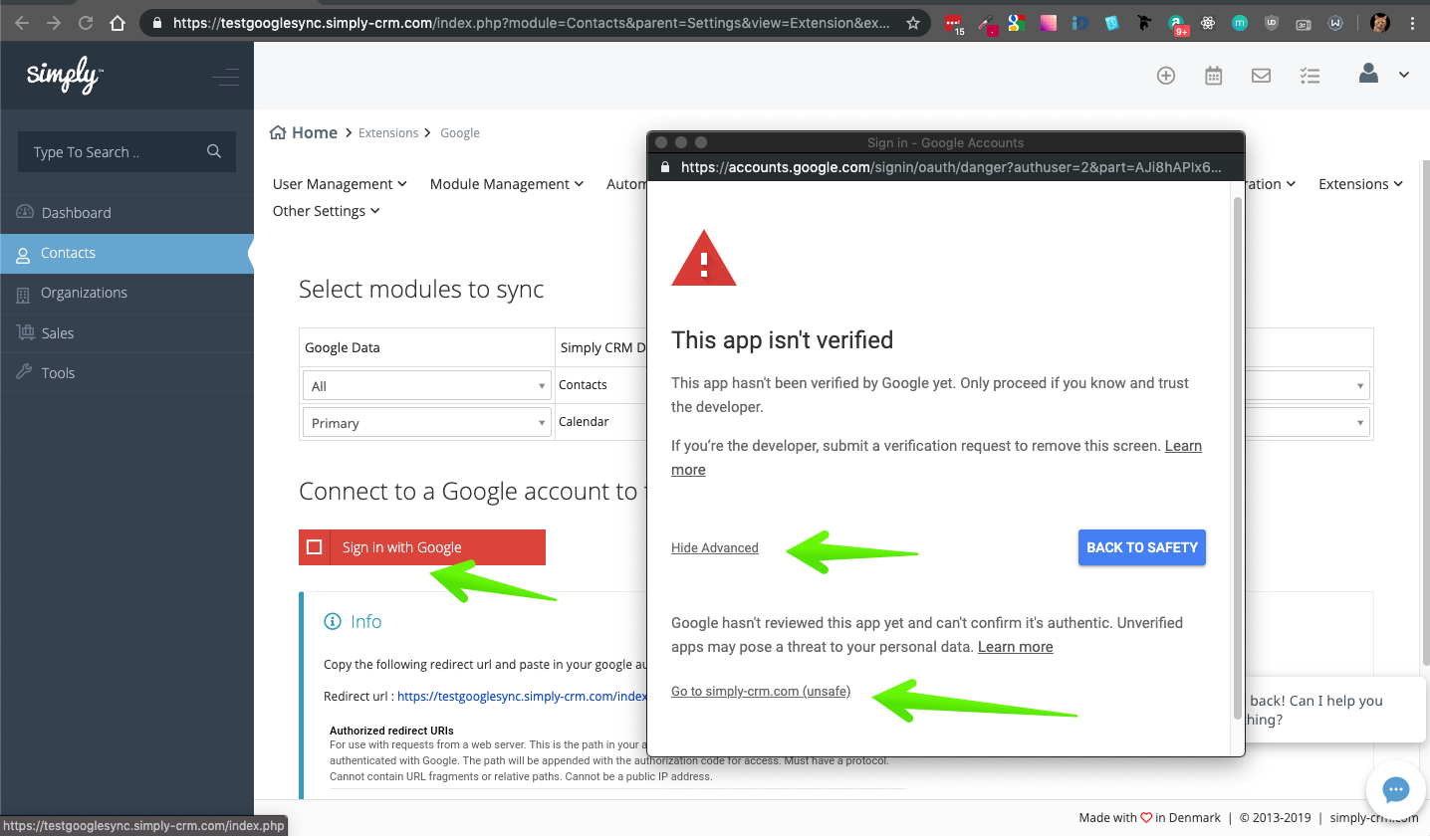
Task: Open the chat bubble widget
Action: (1396, 790)
